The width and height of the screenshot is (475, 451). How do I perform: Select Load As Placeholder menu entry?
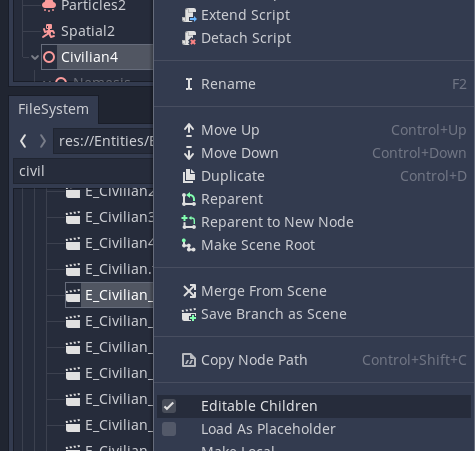pyautogui.click(x=314, y=429)
